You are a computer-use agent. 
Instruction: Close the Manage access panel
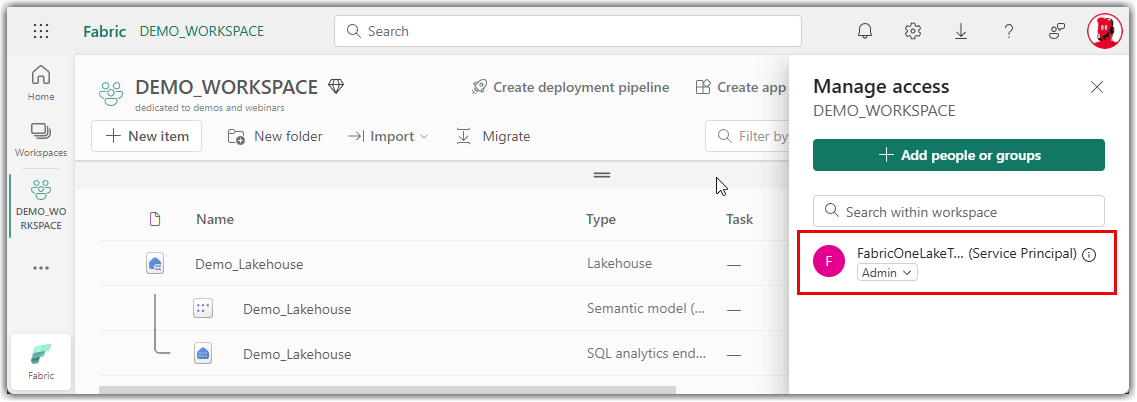click(1097, 87)
